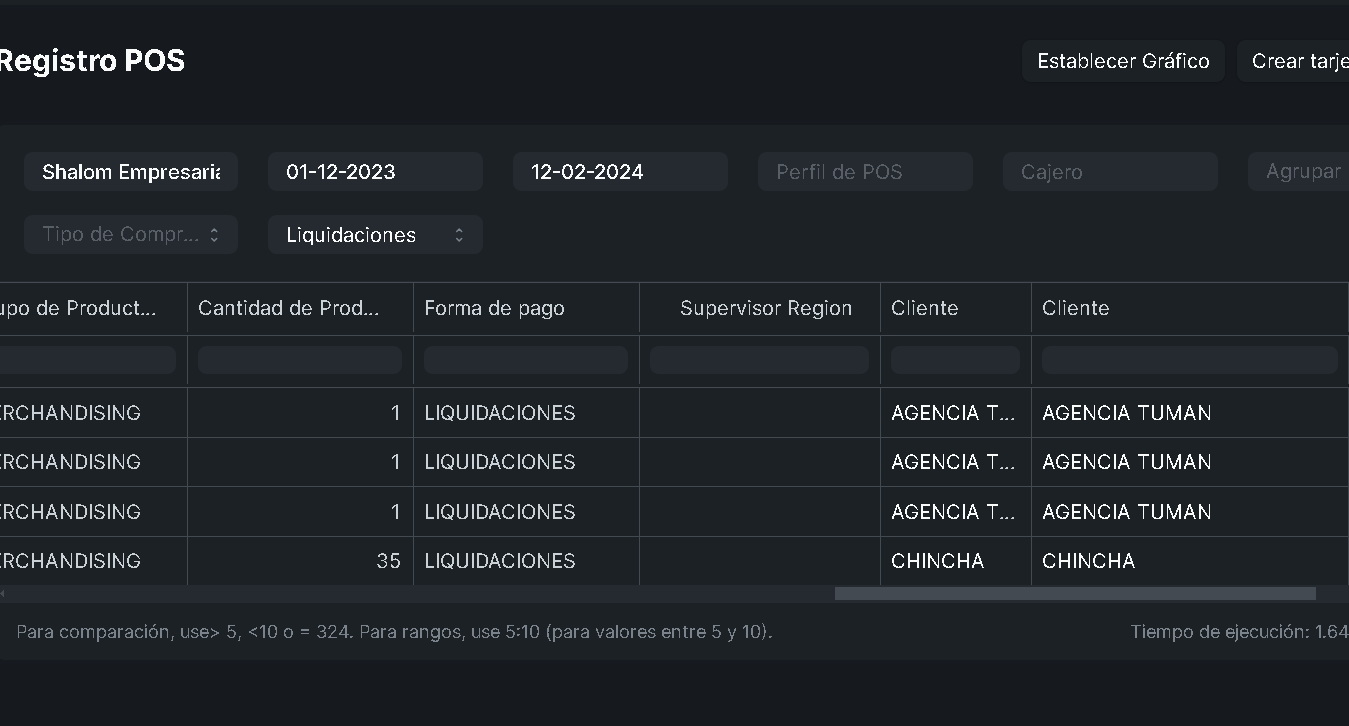Click the 01-12-2023 start date field
This screenshot has width=1349, height=726.
pyautogui.click(x=375, y=172)
